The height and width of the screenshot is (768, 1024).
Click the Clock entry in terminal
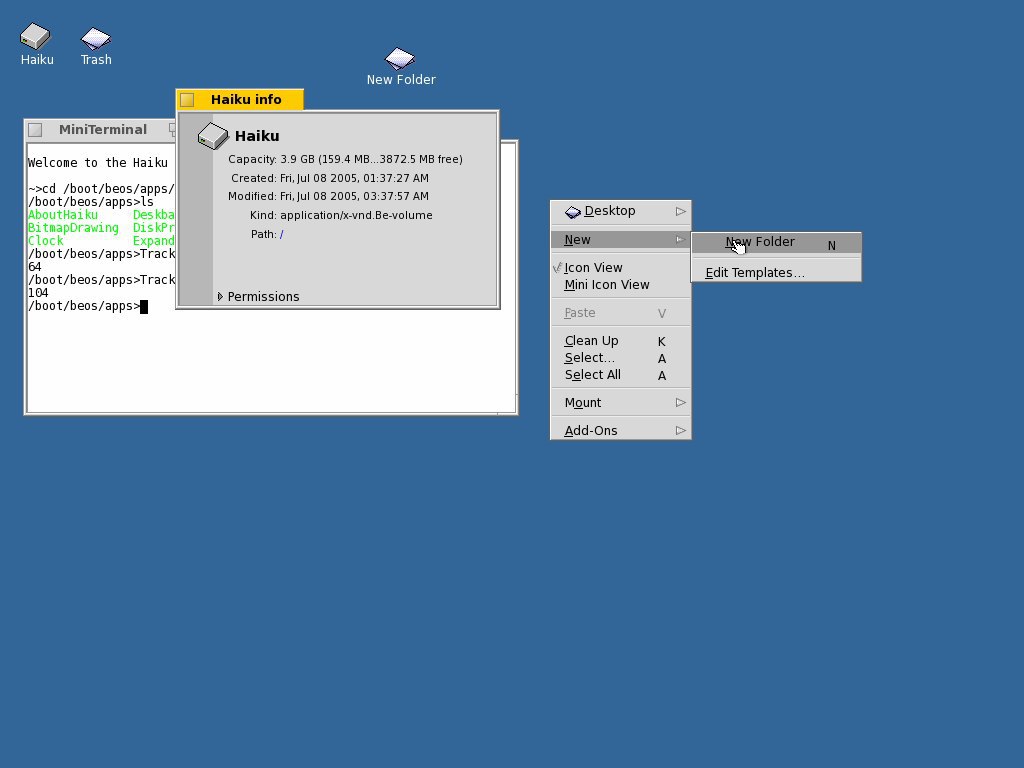point(46,241)
